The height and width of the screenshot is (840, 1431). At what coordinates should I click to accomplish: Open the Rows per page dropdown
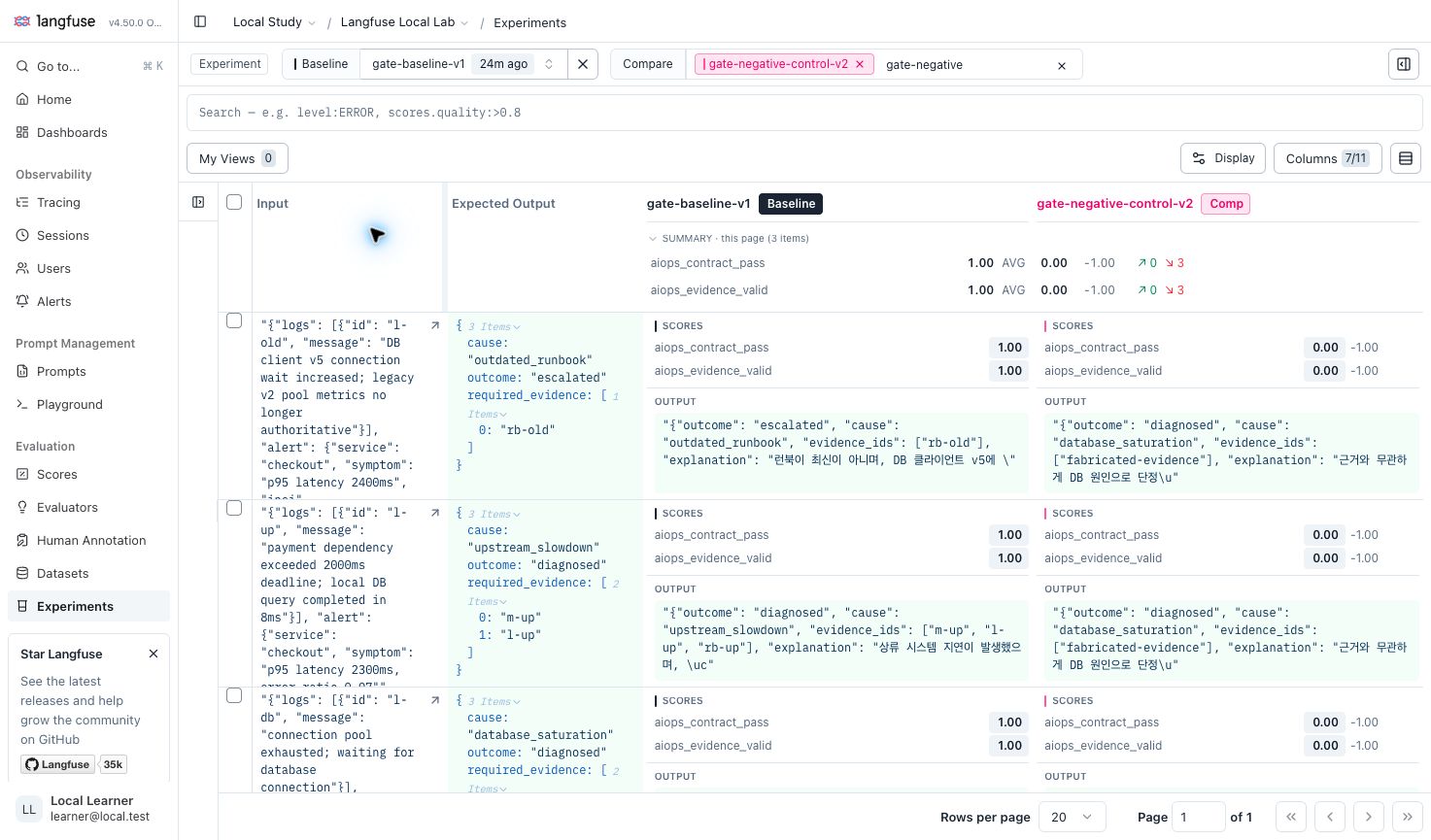[x=1073, y=817]
